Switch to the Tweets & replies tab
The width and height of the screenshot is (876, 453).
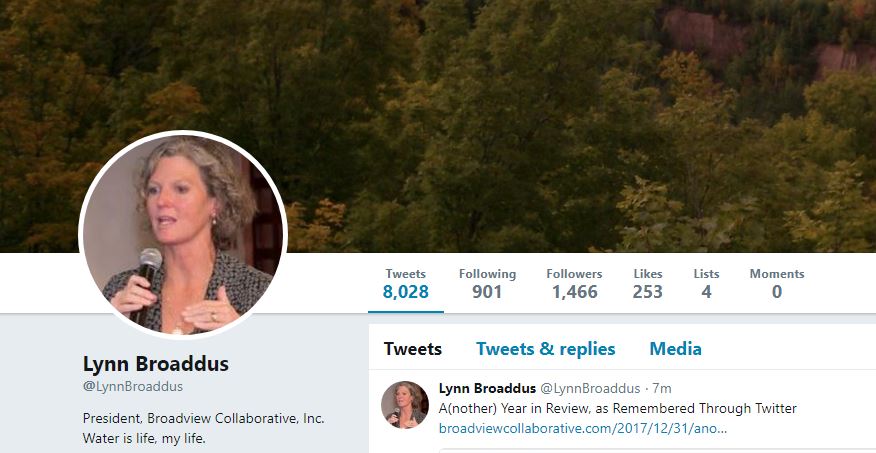545,349
